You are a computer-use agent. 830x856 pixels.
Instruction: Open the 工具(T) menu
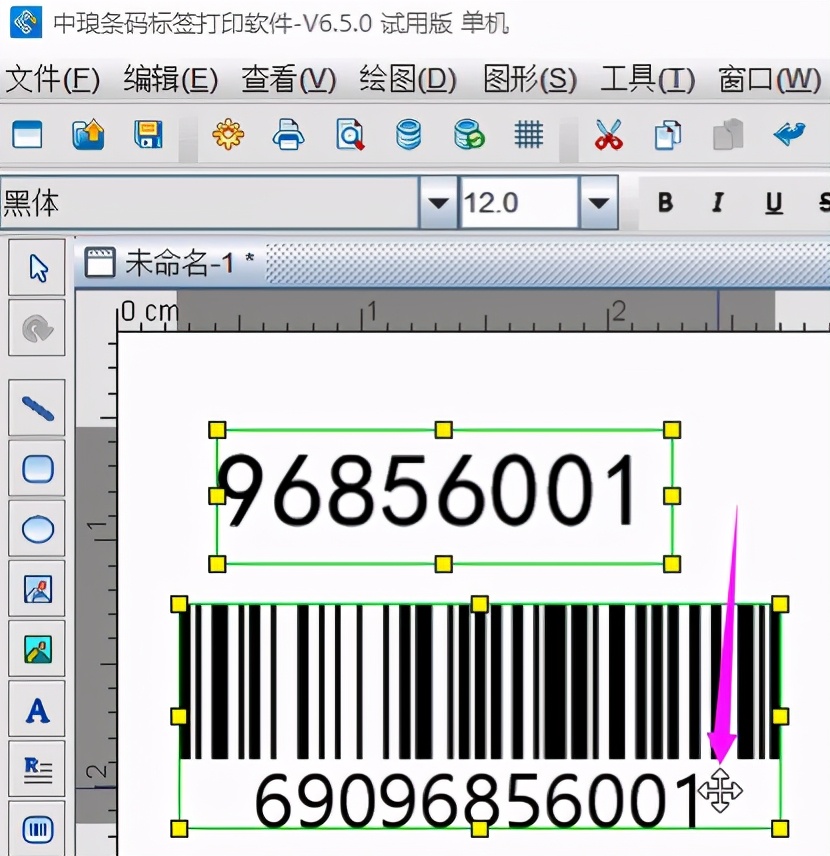pos(648,79)
